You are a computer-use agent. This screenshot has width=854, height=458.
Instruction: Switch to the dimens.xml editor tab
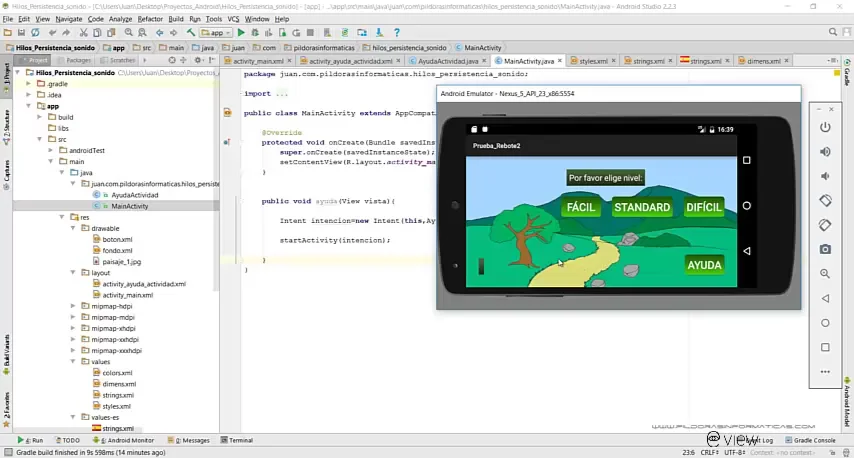[763, 61]
